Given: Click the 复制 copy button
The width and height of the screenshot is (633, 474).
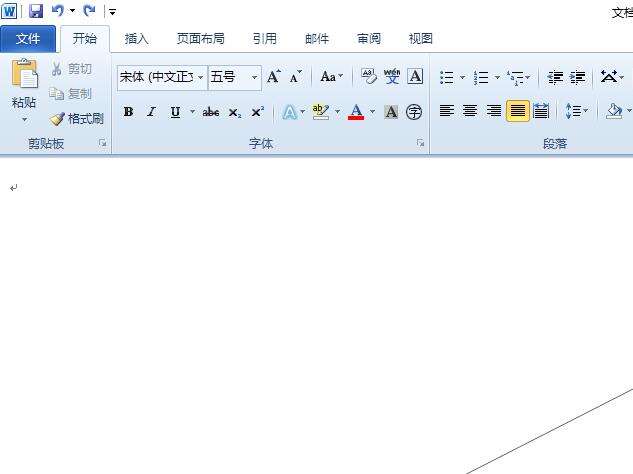Looking at the screenshot, I should click(71, 94).
